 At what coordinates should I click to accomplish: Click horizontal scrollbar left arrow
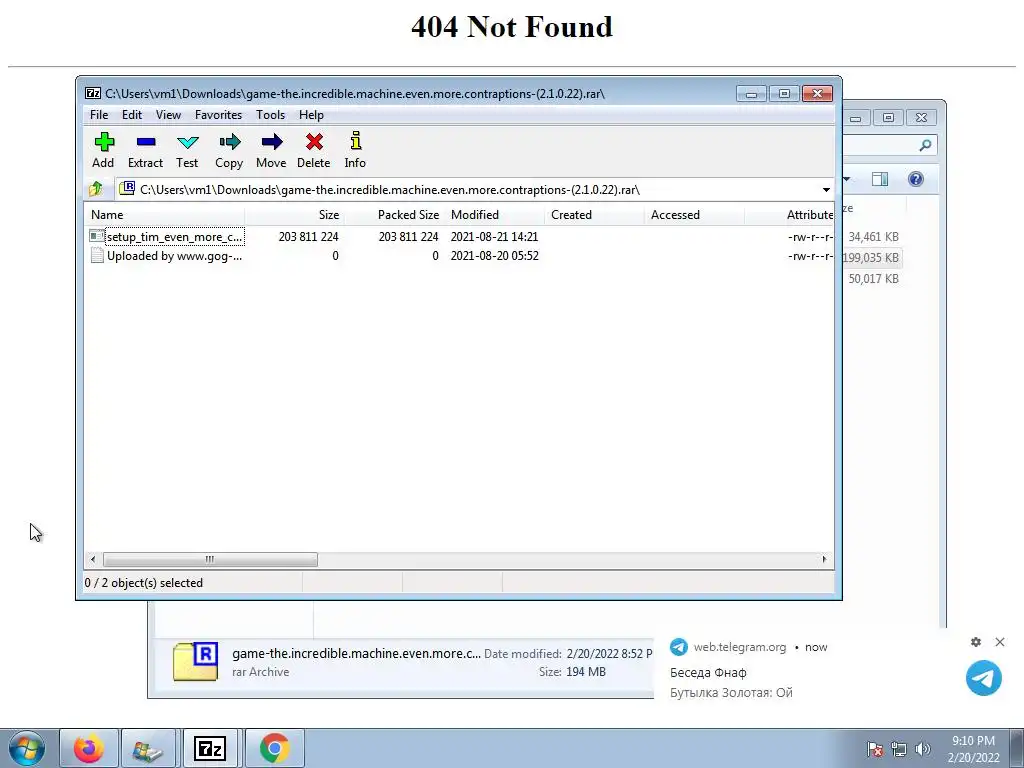click(93, 560)
